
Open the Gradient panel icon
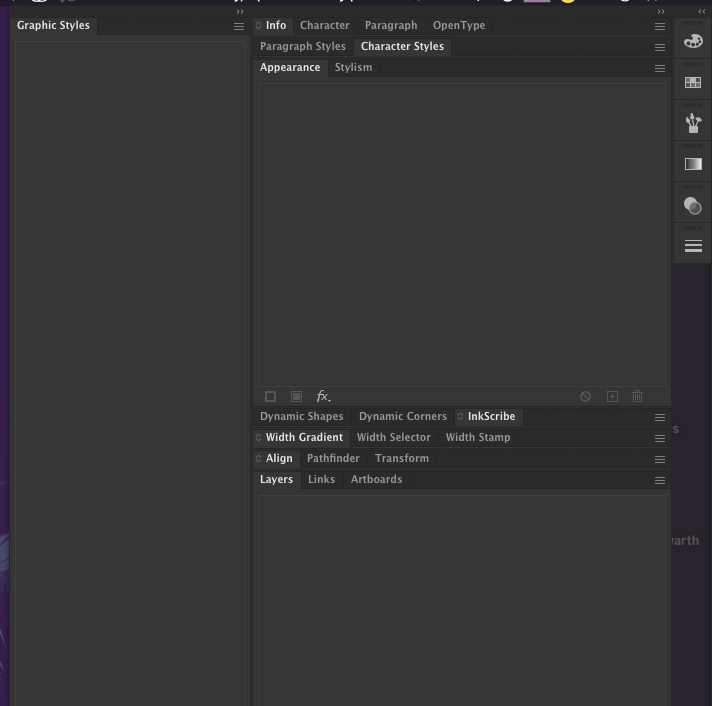(693, 164)
